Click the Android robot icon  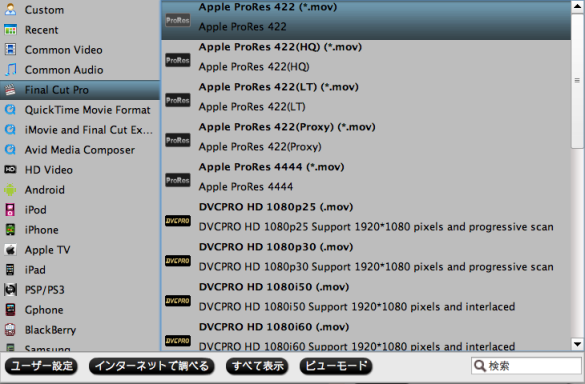point(10,190)
